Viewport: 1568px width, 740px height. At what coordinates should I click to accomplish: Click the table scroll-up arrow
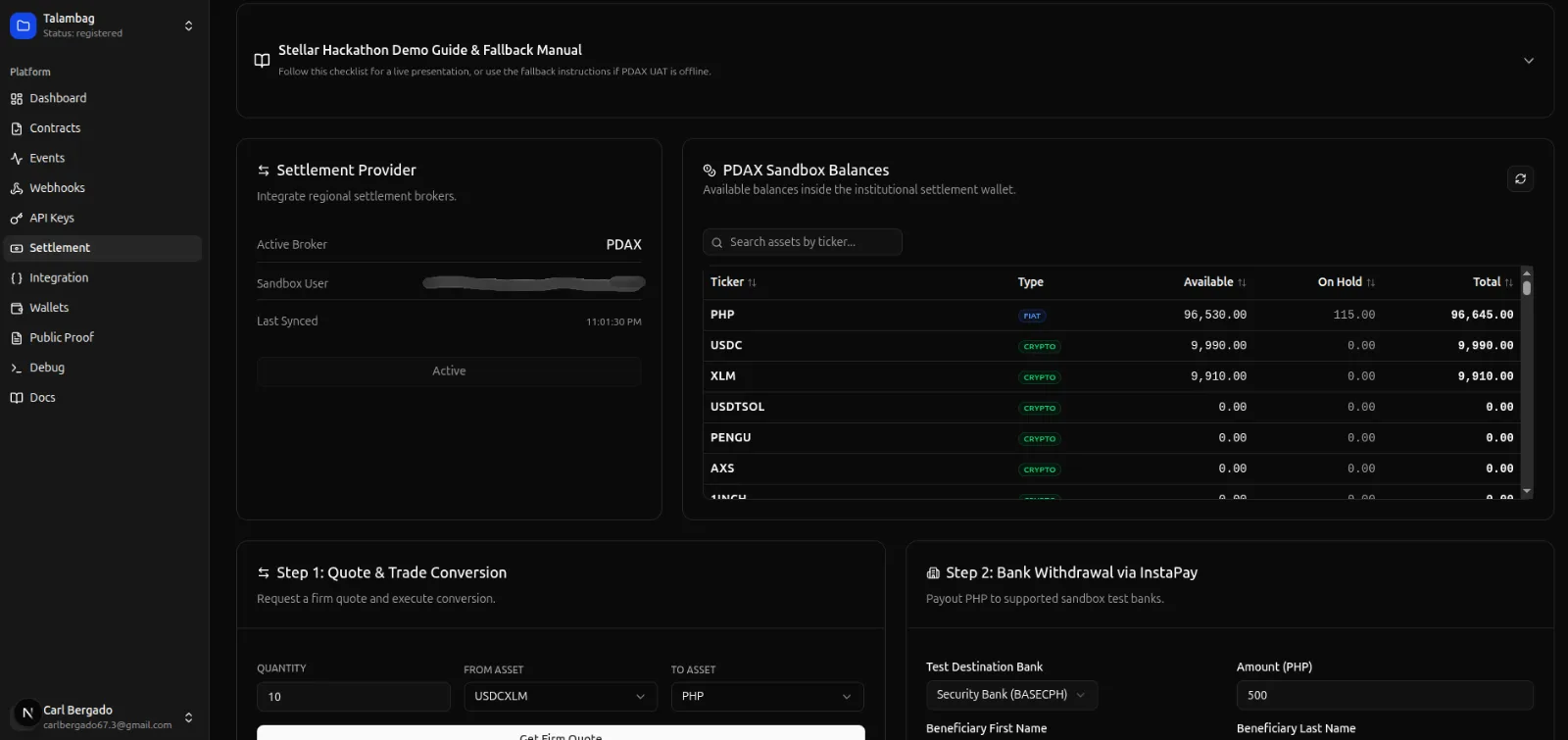(x=1527, y=272)
